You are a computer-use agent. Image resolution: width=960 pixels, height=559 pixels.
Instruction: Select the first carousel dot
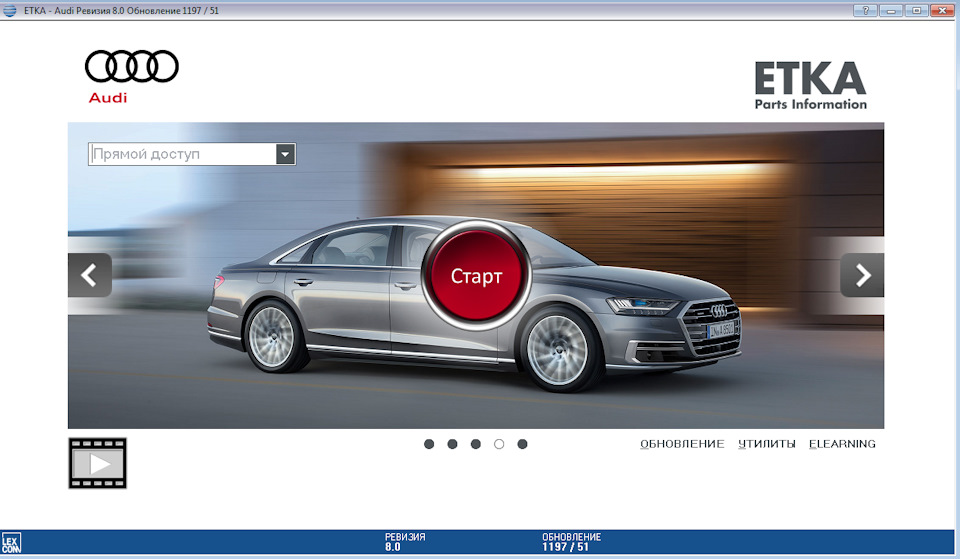[x=429, y=444]
